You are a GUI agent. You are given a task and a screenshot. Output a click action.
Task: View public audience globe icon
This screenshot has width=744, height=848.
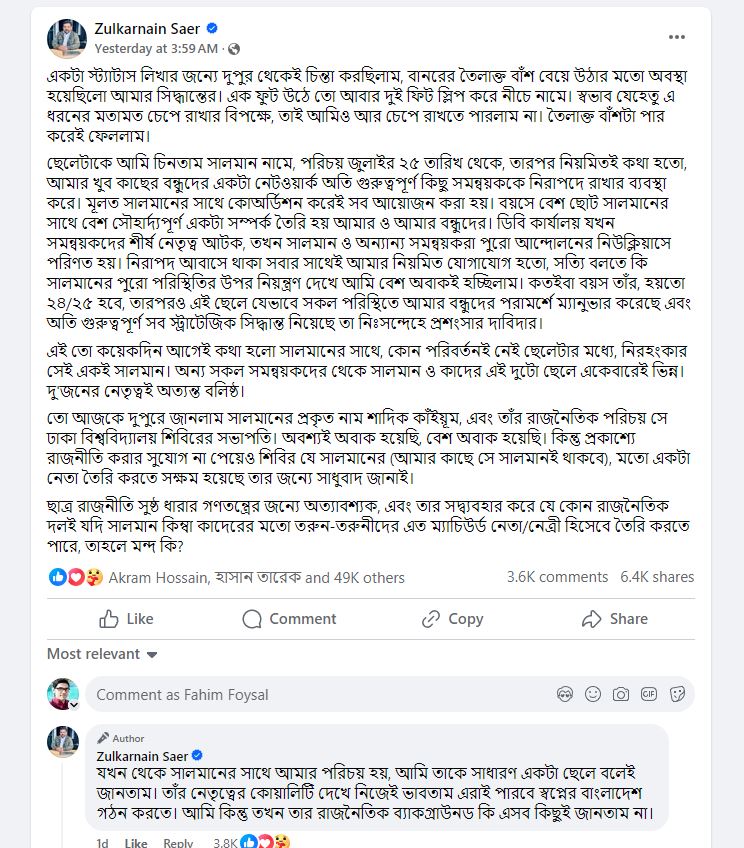click(234, 49)
